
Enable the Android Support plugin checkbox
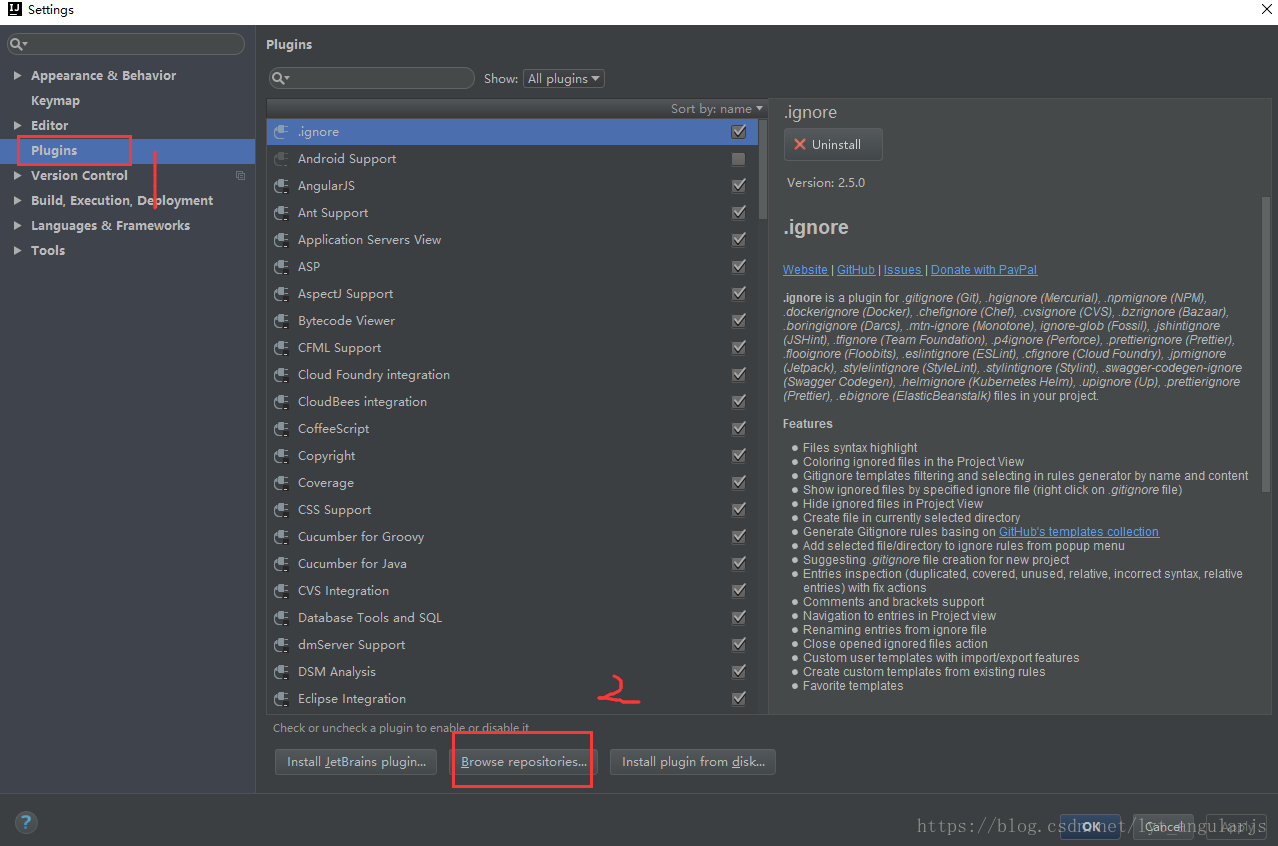click(739, 159)
